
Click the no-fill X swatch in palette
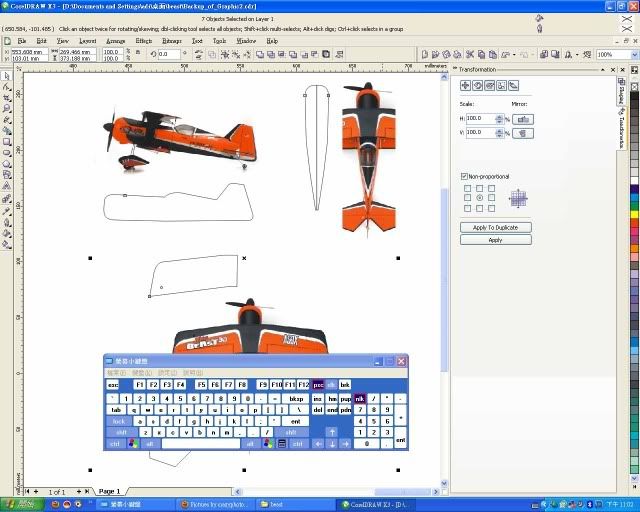(x=634, y=87)
